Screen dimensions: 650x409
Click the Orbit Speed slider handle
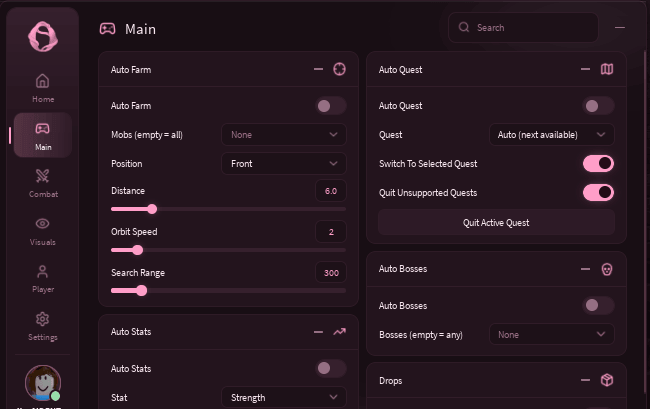tap(138, 250)
